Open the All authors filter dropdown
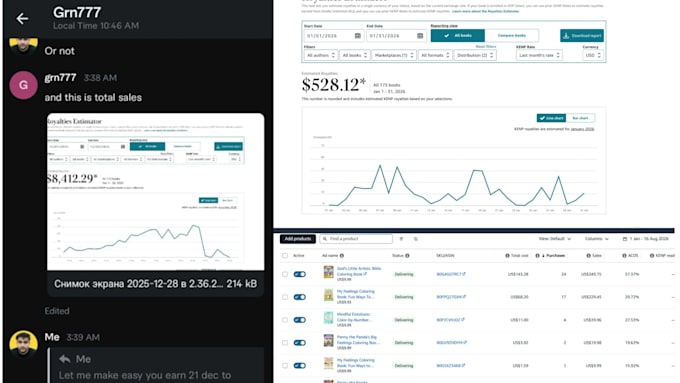The height and width of the screenshot is (383, 680). [x=320, y=56]
